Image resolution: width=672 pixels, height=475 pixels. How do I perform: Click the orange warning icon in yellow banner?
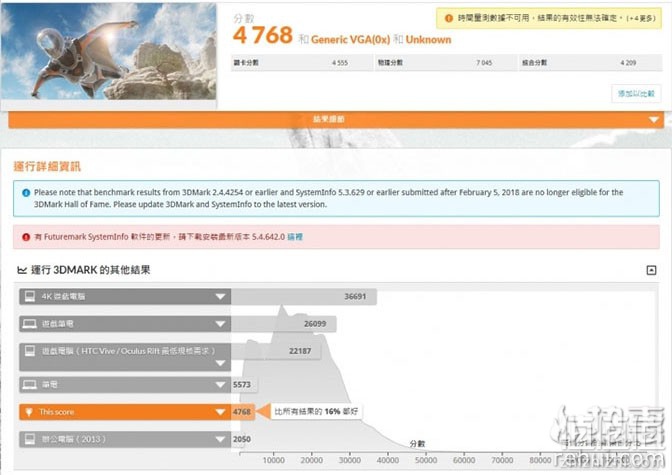(448, 18)
